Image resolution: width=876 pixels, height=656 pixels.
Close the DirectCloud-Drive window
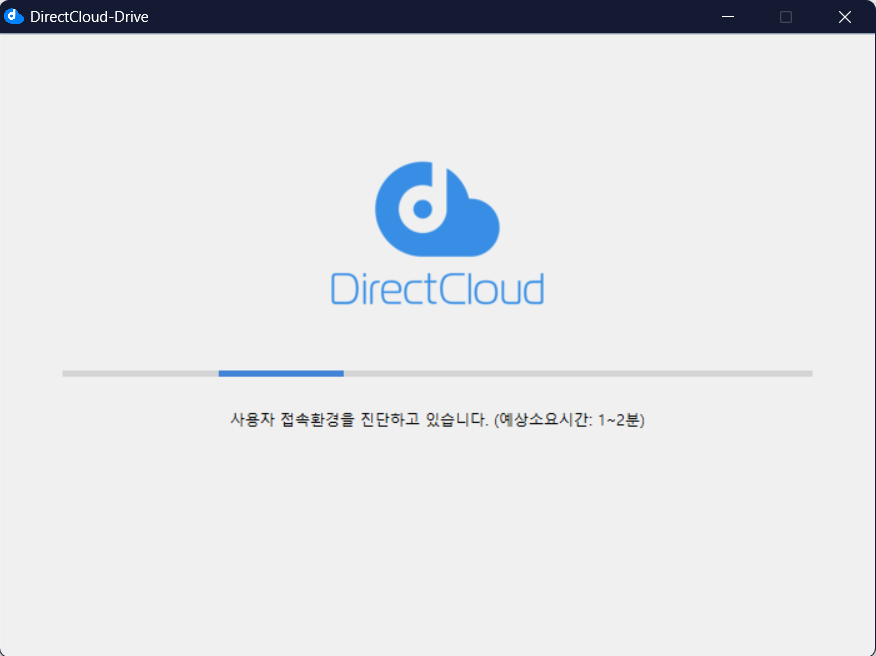(844, 17)
